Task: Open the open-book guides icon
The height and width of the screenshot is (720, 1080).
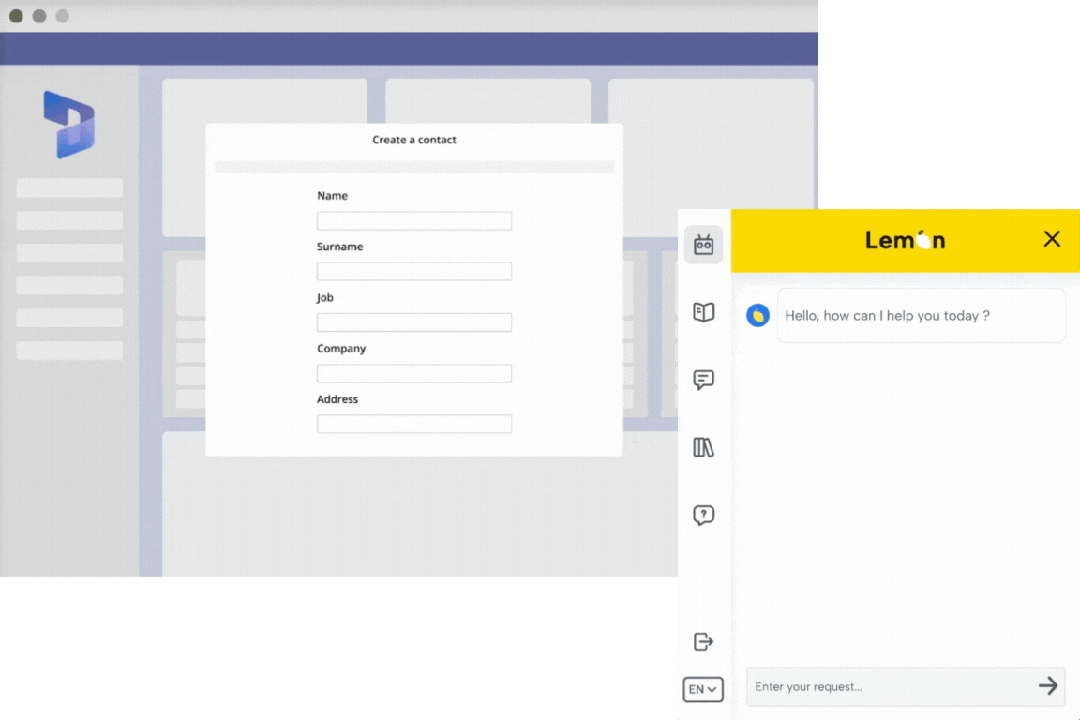Action: coord(703,312)
